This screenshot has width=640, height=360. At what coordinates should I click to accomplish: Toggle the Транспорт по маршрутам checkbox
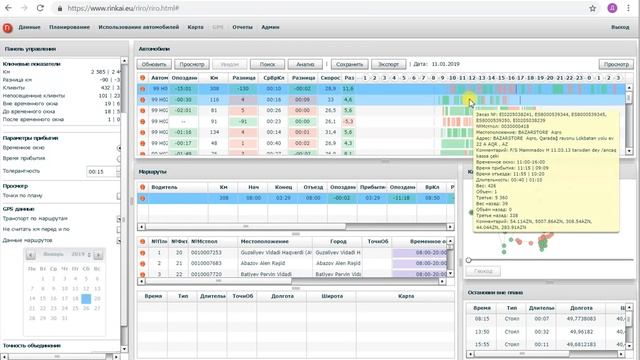[x=119, y=219]
